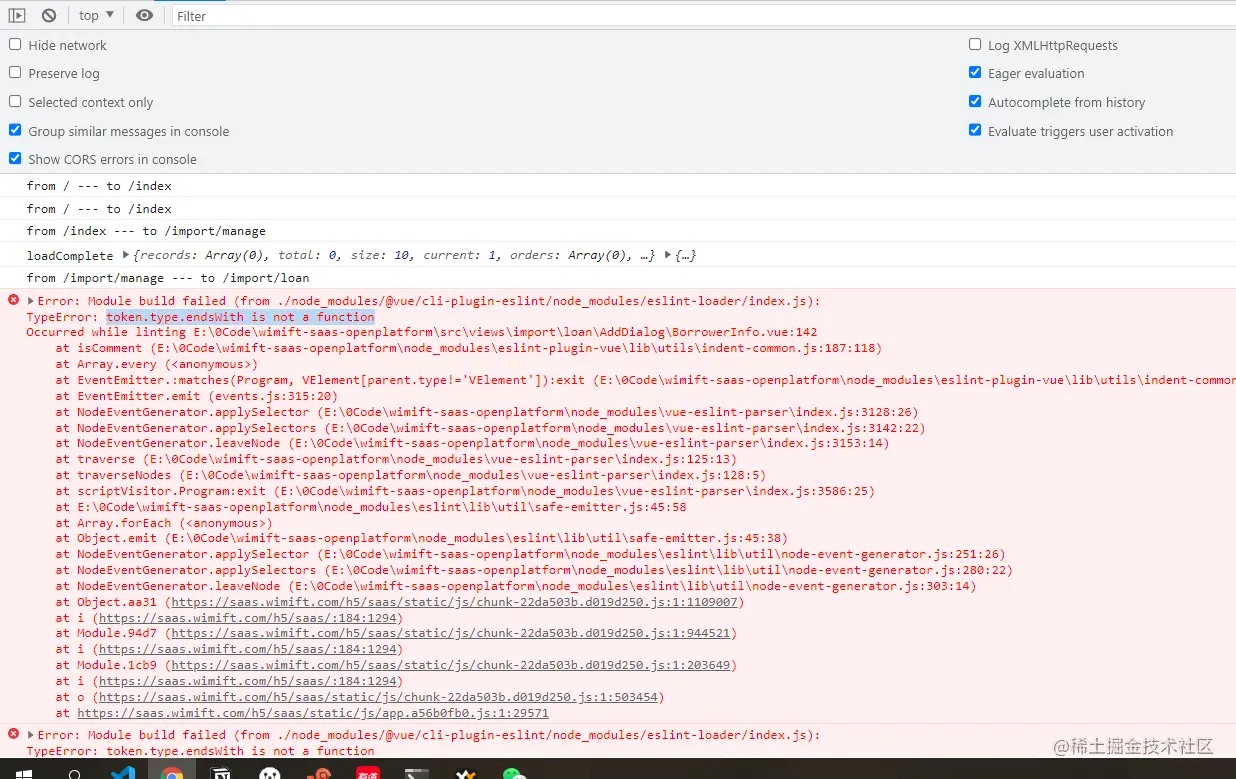Uncheck Evaluate triggers user activation
This screenshot has height=779, width=1236.
coord(975,130)
